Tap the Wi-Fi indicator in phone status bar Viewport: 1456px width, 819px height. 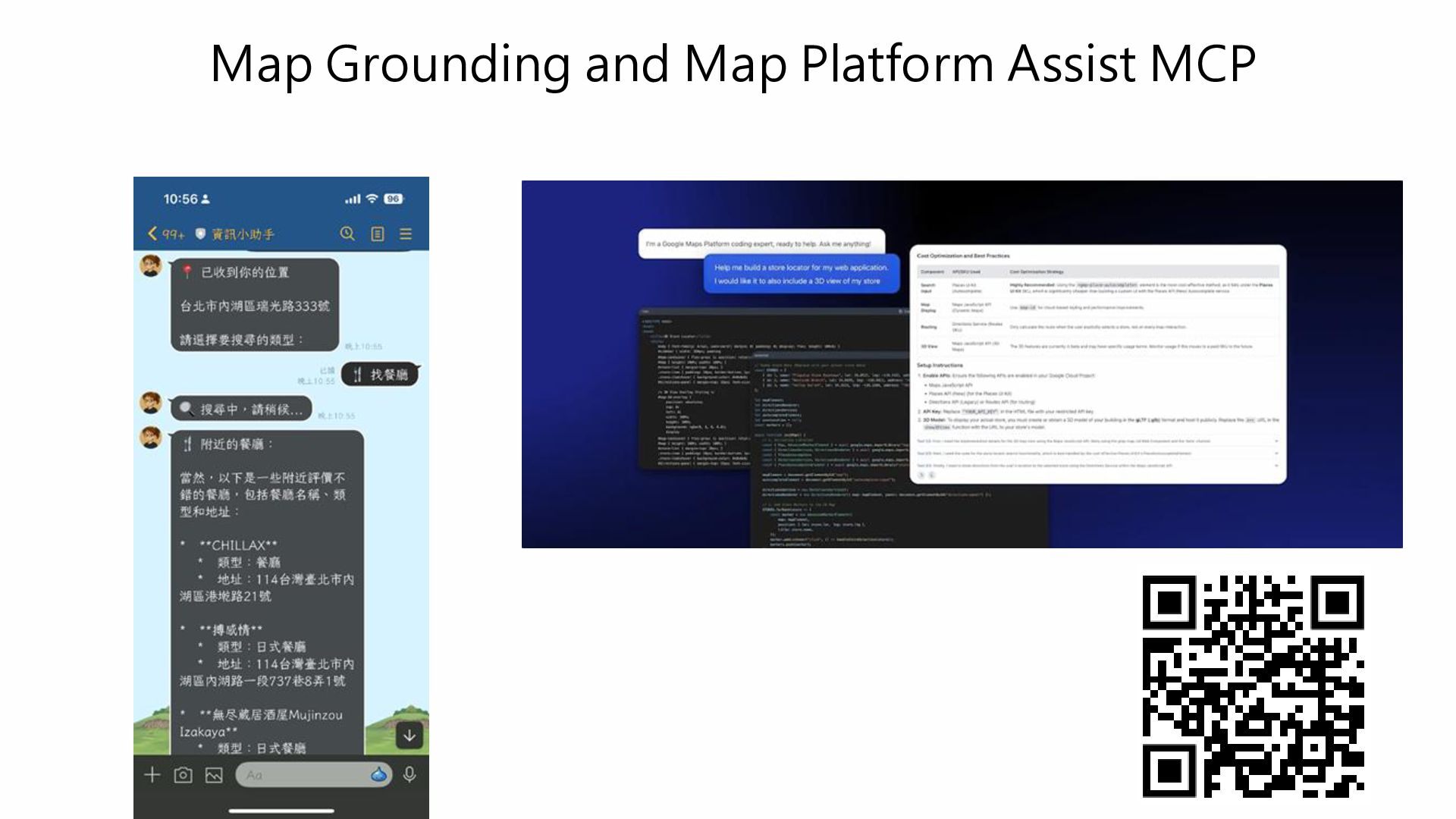[x=372, y=199]
